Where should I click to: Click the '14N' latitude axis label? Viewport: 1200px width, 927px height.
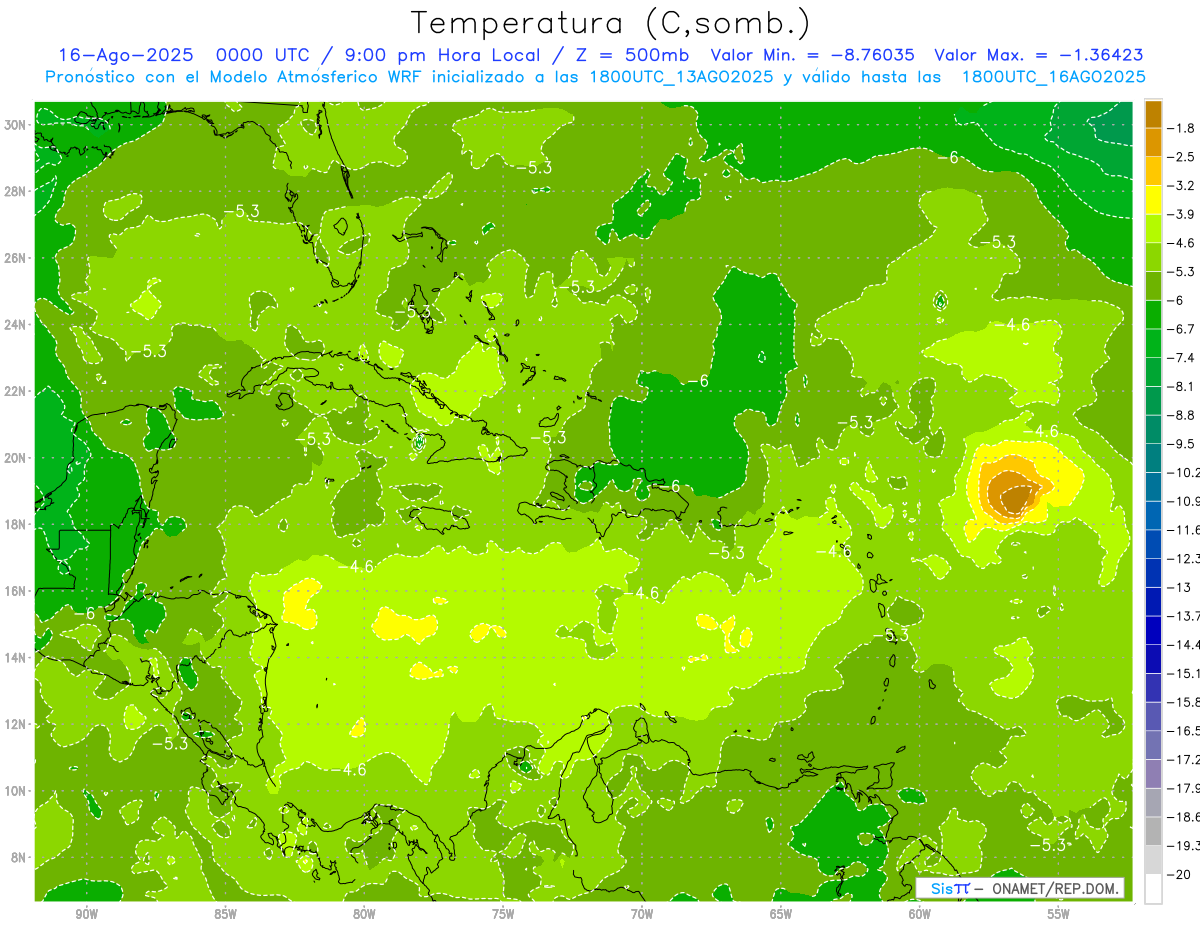coord(16,657)
